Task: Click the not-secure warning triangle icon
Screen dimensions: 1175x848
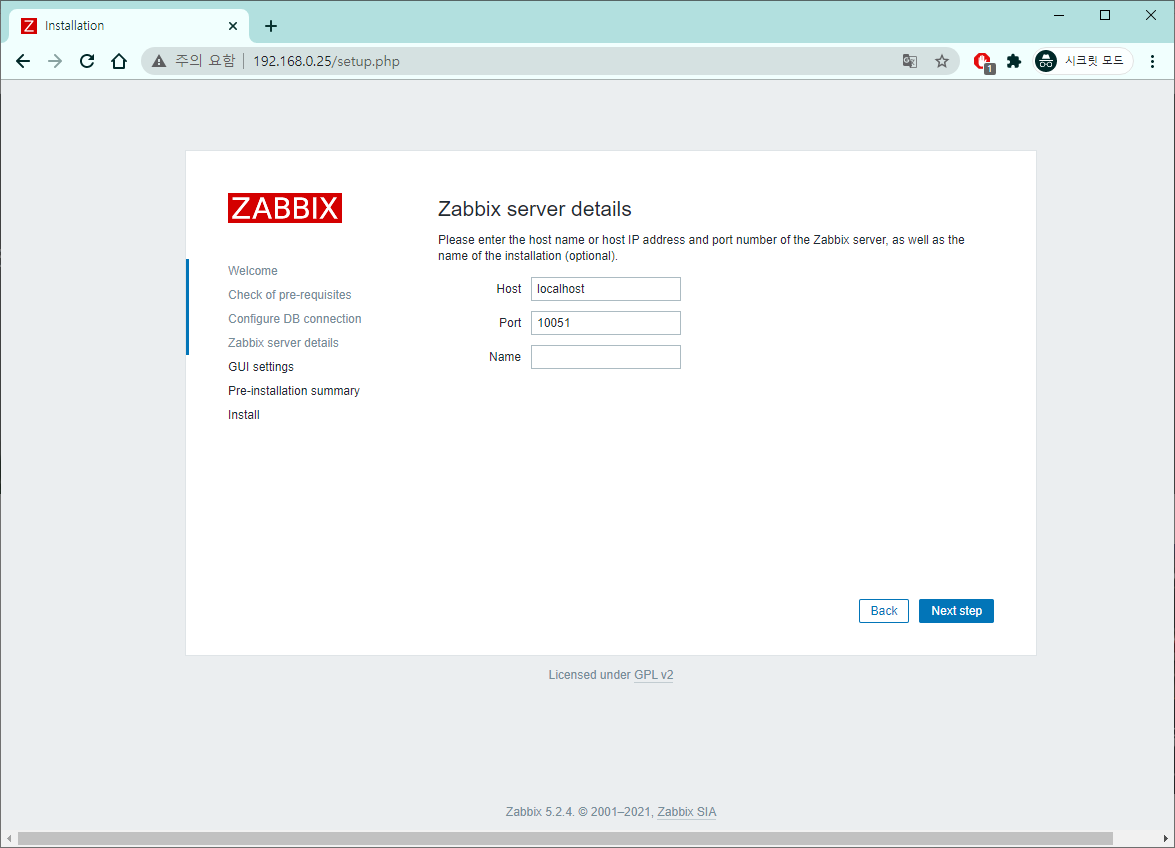Action: pyautogui.click(x=159, y=61)
